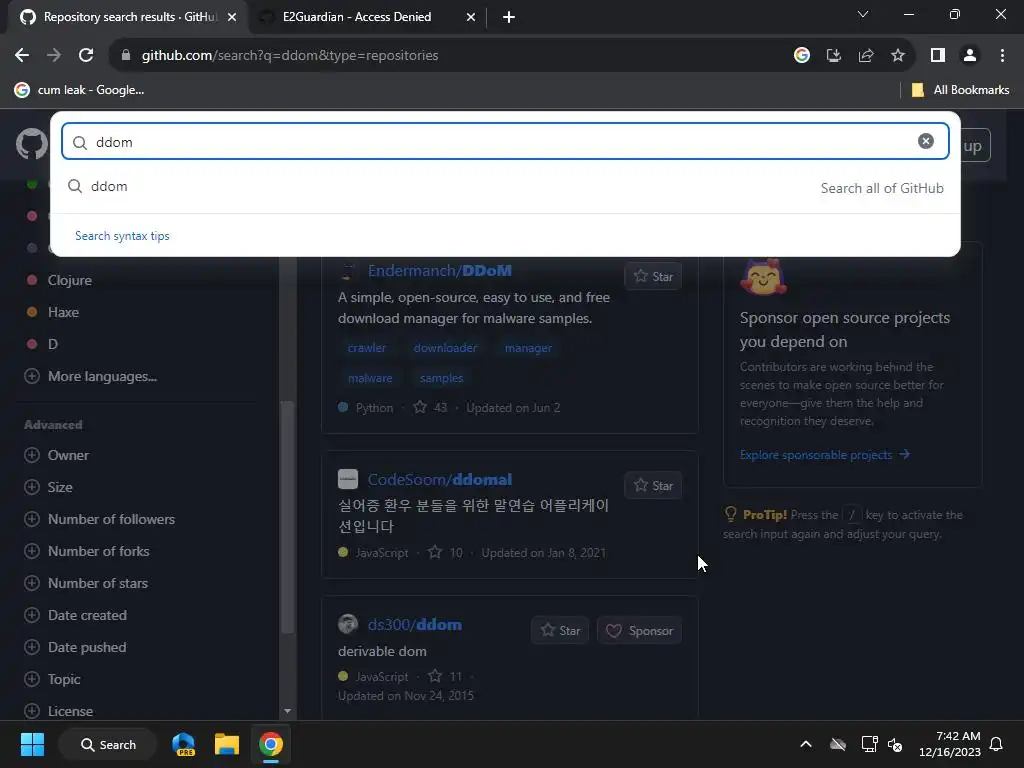Click the sidebar scroll down arrow
1024x768 pixels.
[x=287, y=711]
